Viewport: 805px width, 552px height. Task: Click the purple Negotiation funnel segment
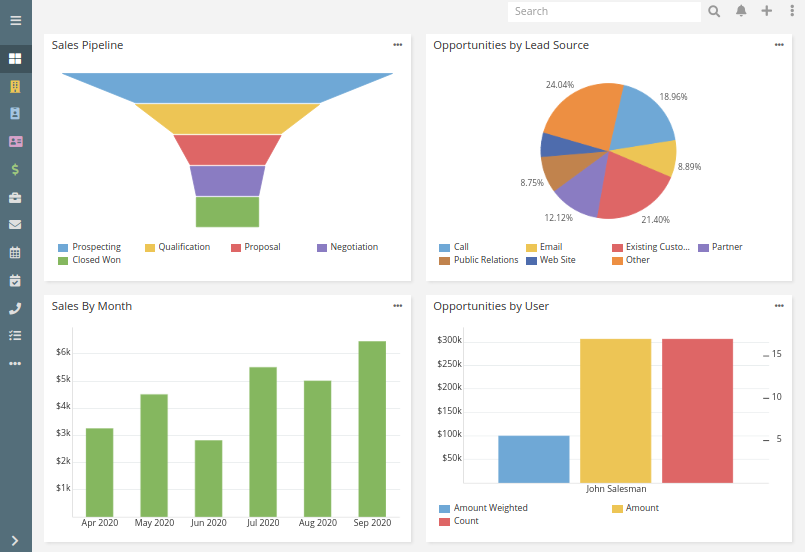pyautogui.click(x=227, y=181)
